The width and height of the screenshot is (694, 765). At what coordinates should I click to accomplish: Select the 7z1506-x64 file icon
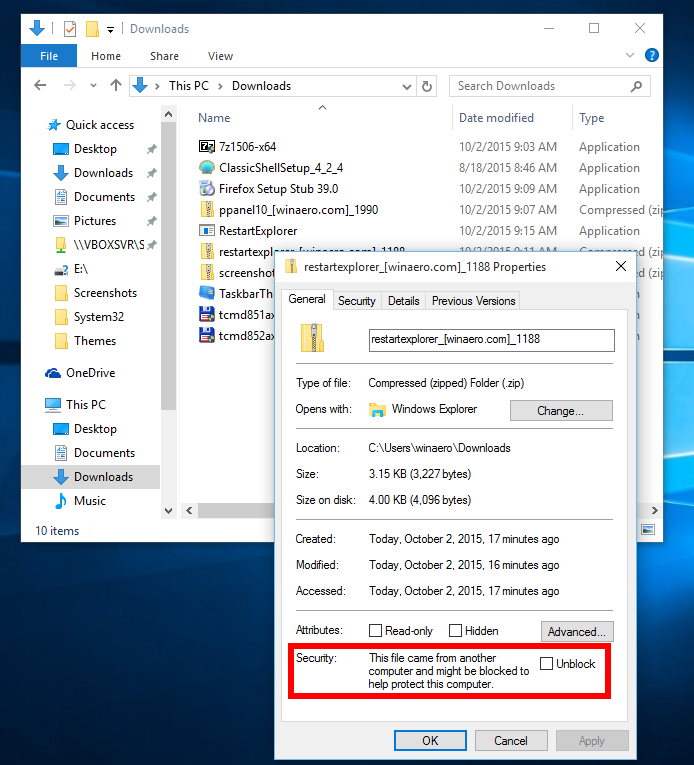(207, 147)
